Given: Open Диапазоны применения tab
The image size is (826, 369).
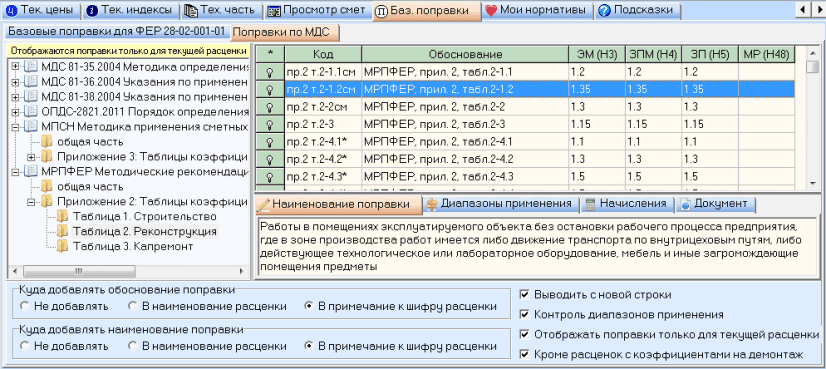Looking at the screenshot, I should point(501,203).
